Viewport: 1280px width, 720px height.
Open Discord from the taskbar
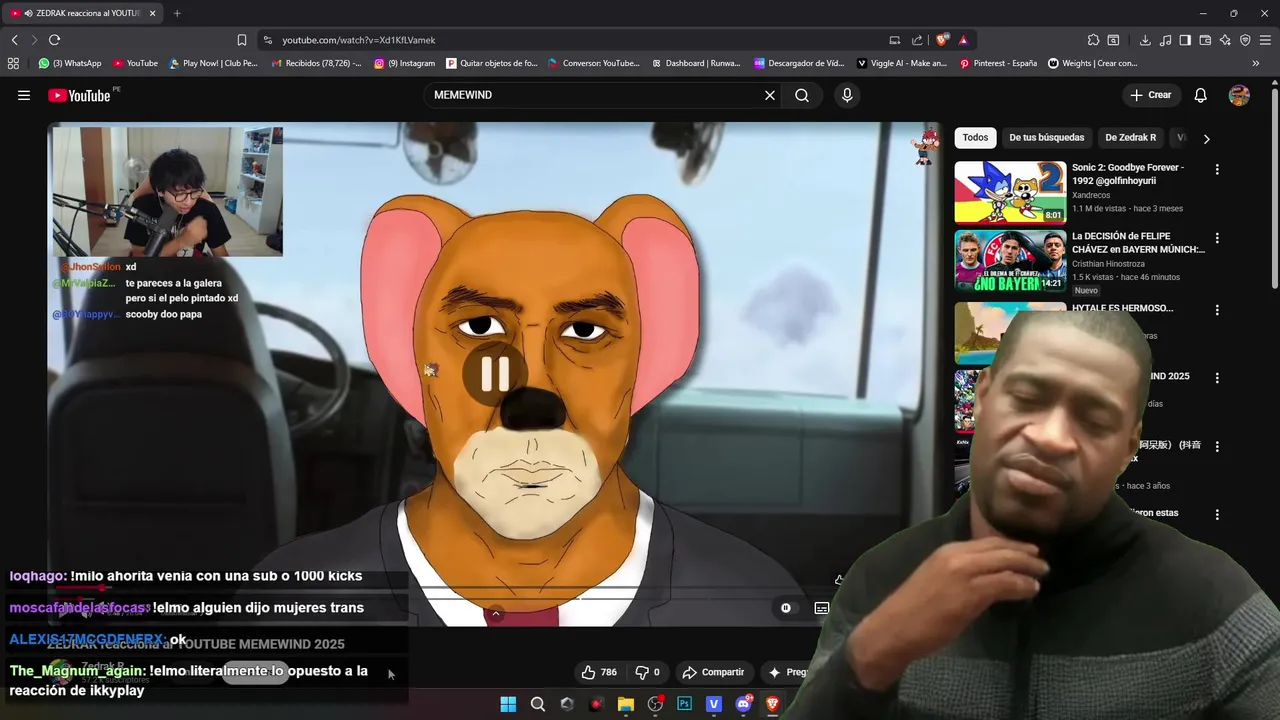click(743, 704)
